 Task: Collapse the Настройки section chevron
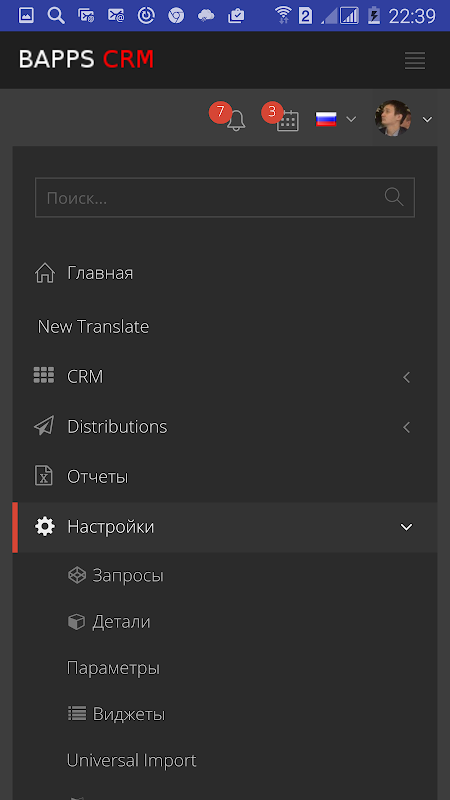coord(407,527)
